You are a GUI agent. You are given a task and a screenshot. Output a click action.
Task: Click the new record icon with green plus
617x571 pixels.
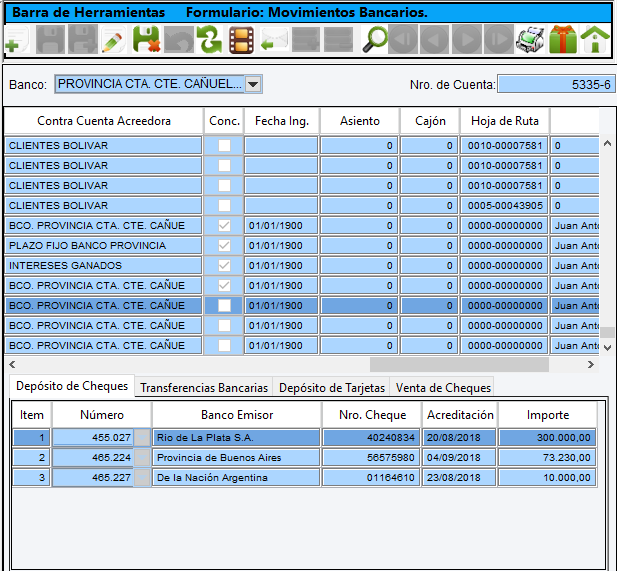(17, 40)
